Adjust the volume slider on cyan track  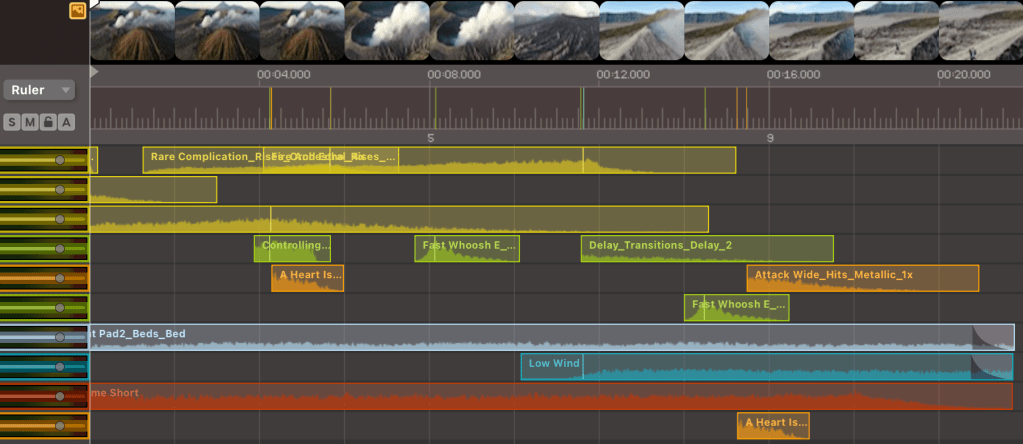[x=60, y=367]
